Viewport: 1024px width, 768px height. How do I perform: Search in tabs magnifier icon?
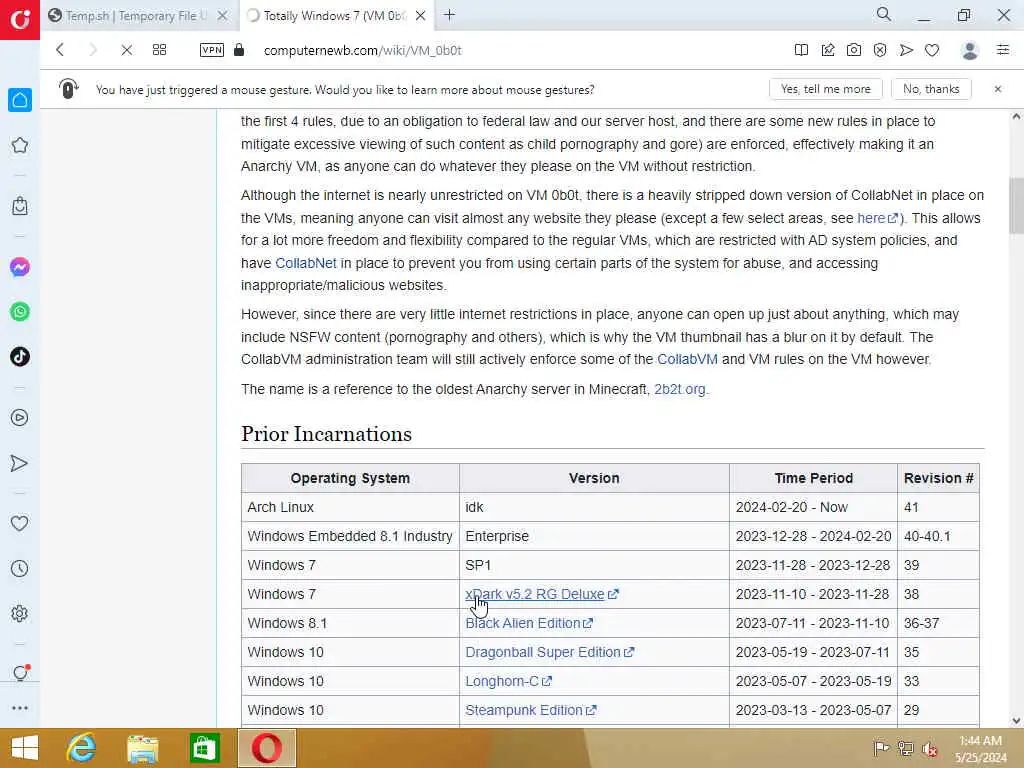point(884,14)
